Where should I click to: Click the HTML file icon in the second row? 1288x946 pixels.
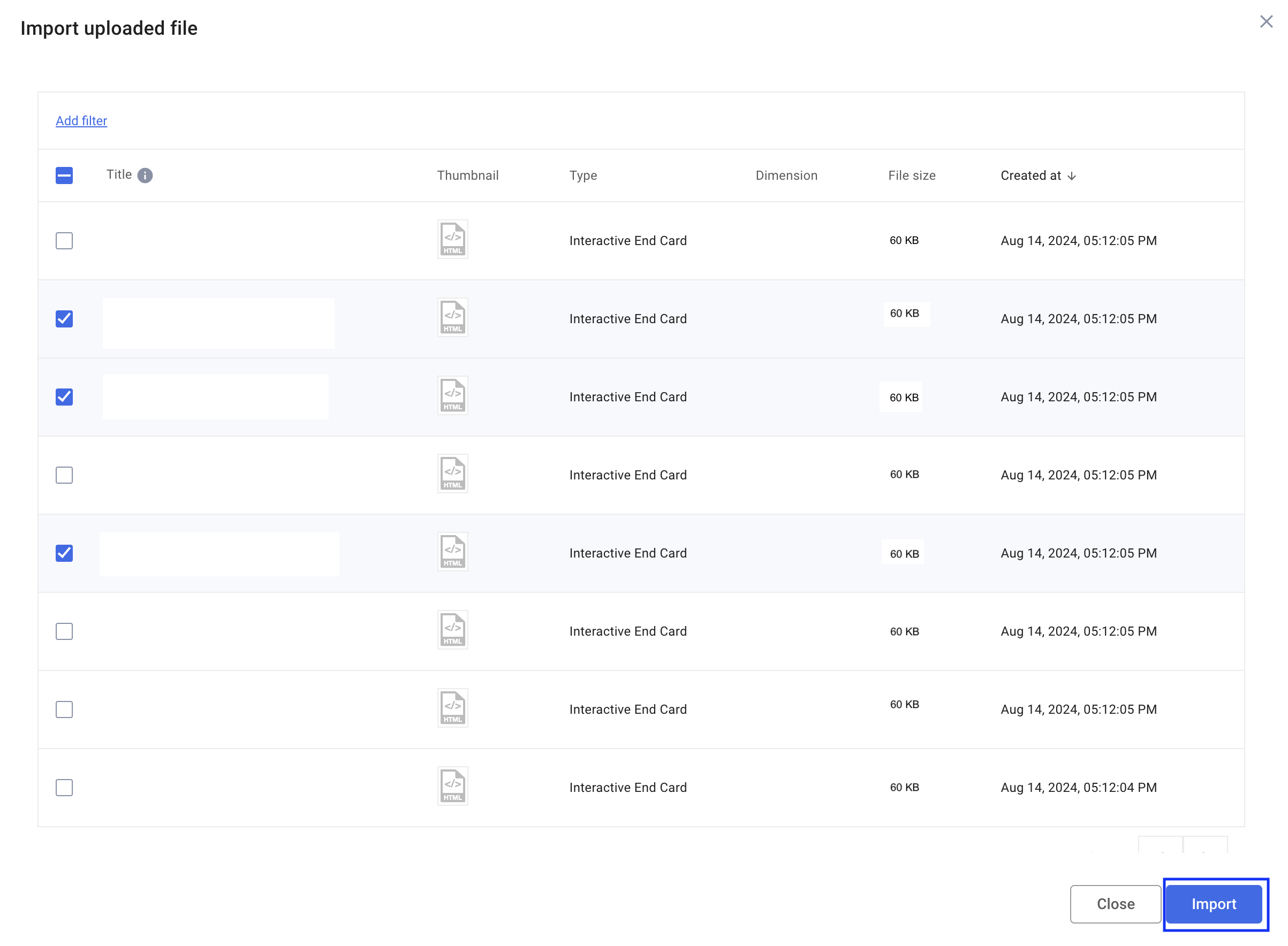tap(452, 316)
